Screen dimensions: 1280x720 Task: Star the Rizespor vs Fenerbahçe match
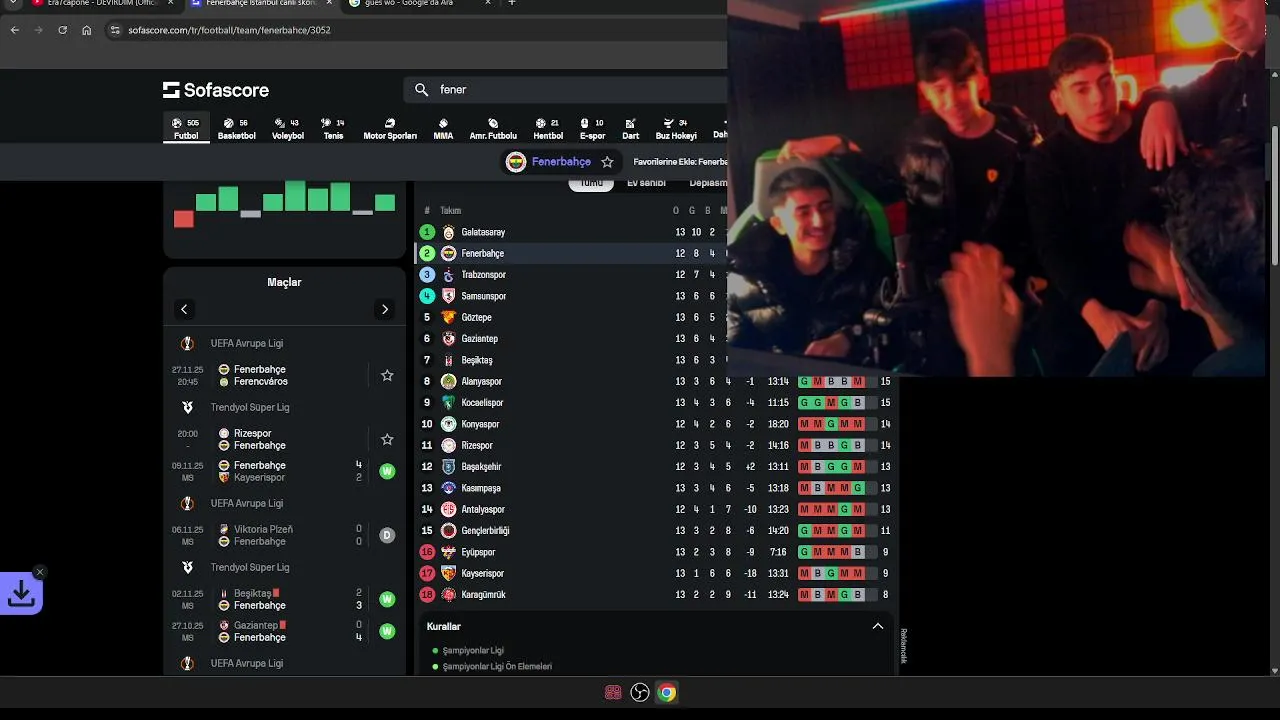point(387,440)
